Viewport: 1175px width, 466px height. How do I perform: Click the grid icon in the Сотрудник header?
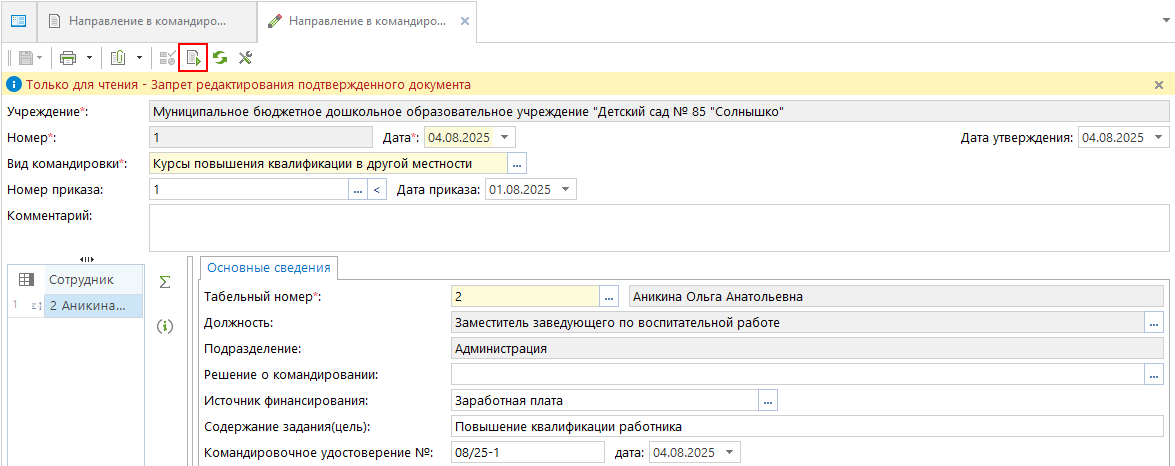tap(26, 280)
